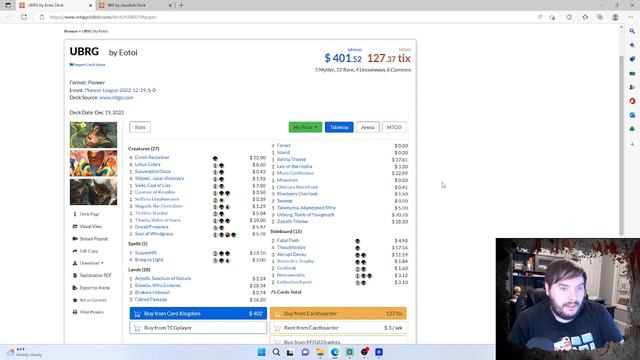Click Rent from Cardhoarder button
This screenshot has height=360, width=640.
tap(338, 328)
